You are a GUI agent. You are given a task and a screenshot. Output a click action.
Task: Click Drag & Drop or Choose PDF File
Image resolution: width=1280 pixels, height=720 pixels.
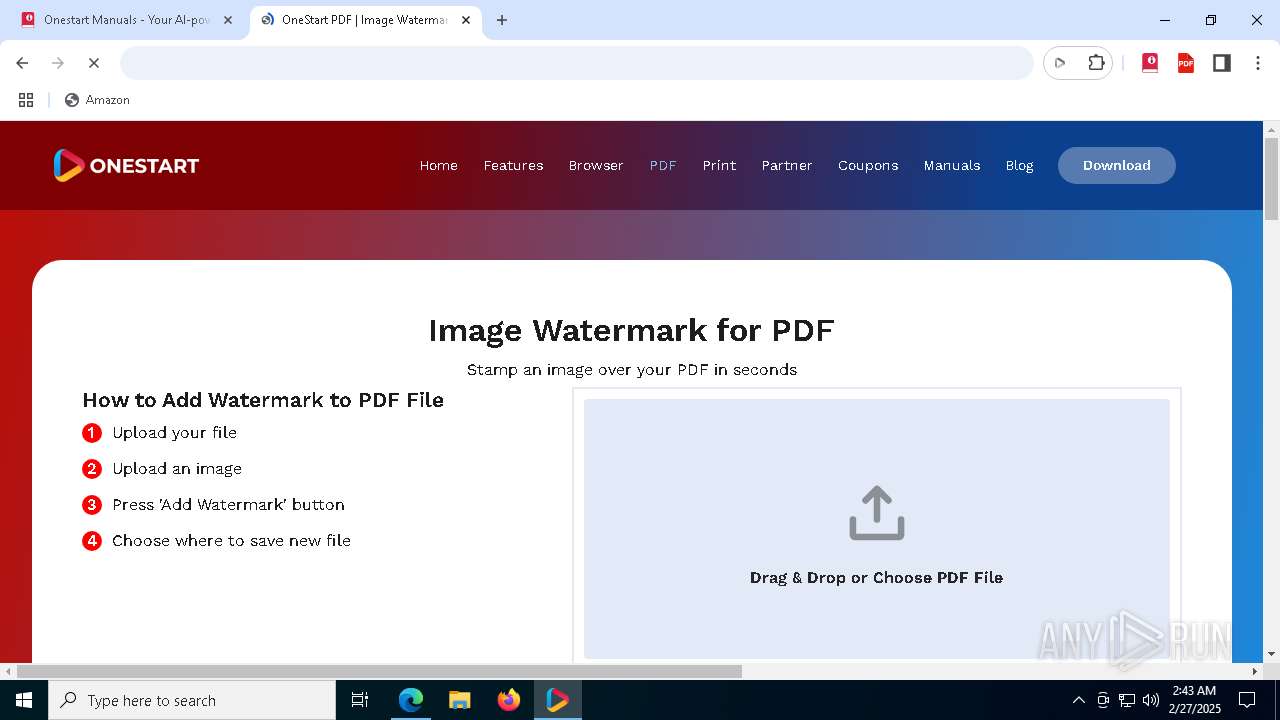876,578
